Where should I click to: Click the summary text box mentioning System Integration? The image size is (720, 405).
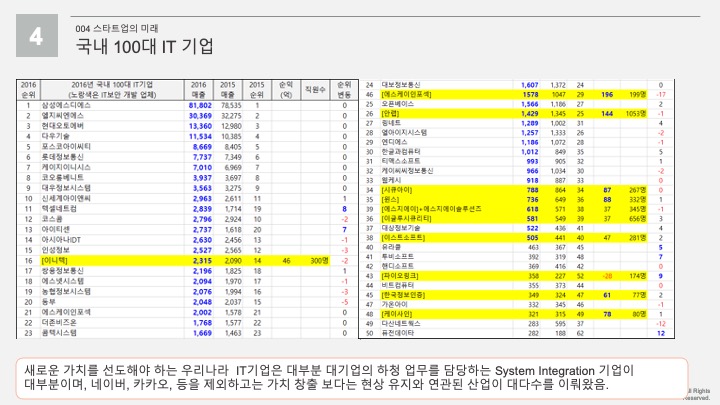[352, 378]
